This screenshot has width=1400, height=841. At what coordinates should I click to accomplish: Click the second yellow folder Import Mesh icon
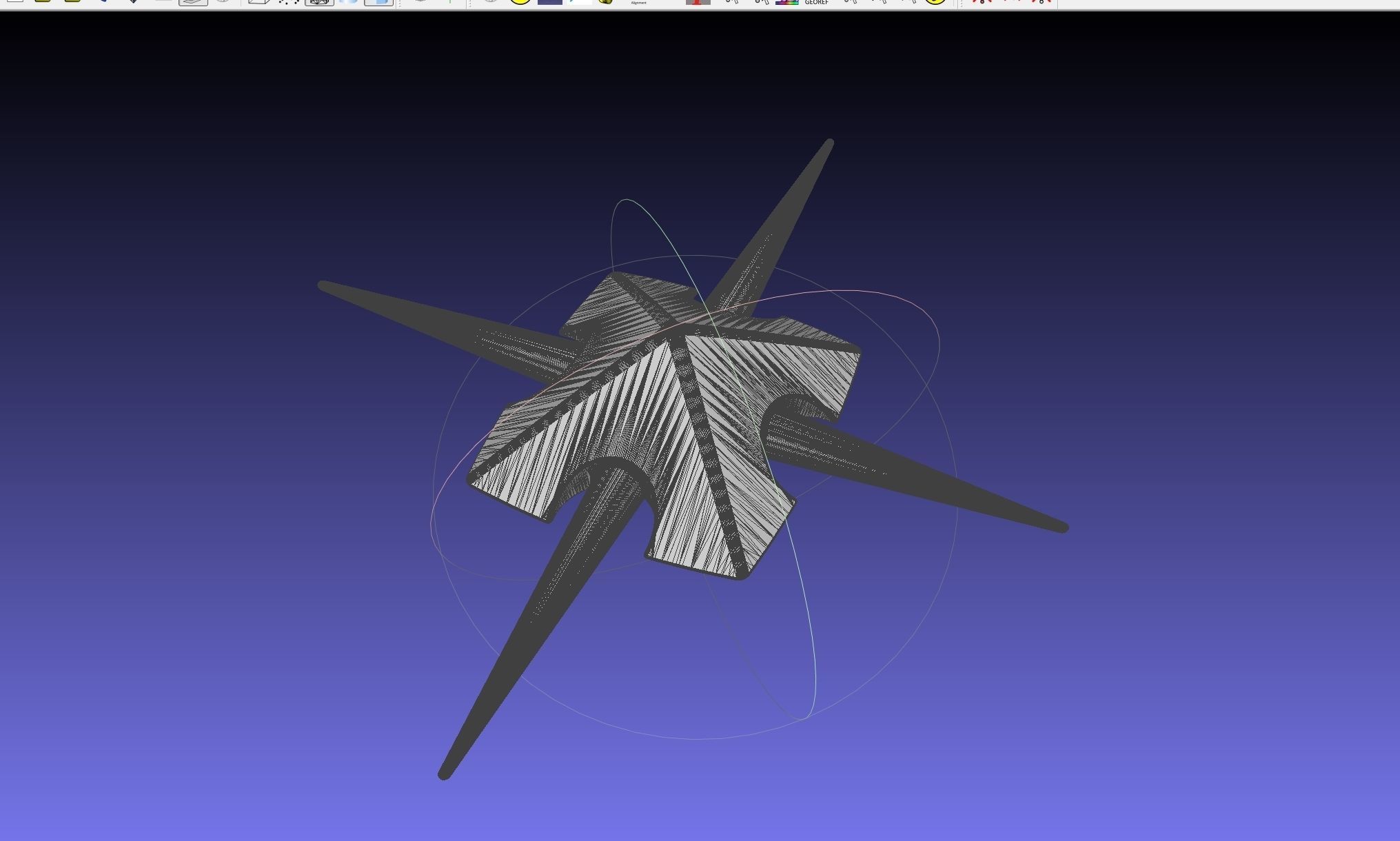72,1
